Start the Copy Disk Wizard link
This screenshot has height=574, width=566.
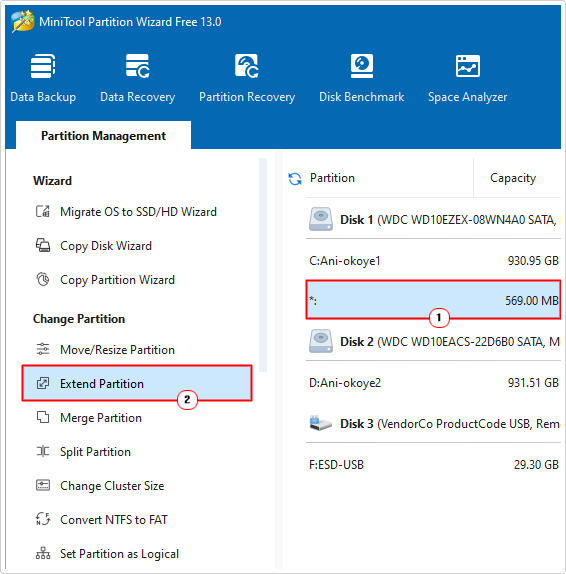(106, 246)
